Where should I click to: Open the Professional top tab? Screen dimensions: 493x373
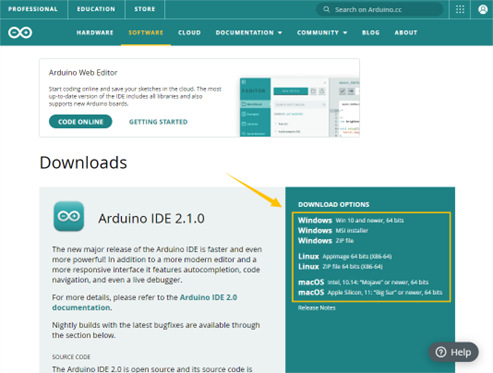click(x=33, y=9)
